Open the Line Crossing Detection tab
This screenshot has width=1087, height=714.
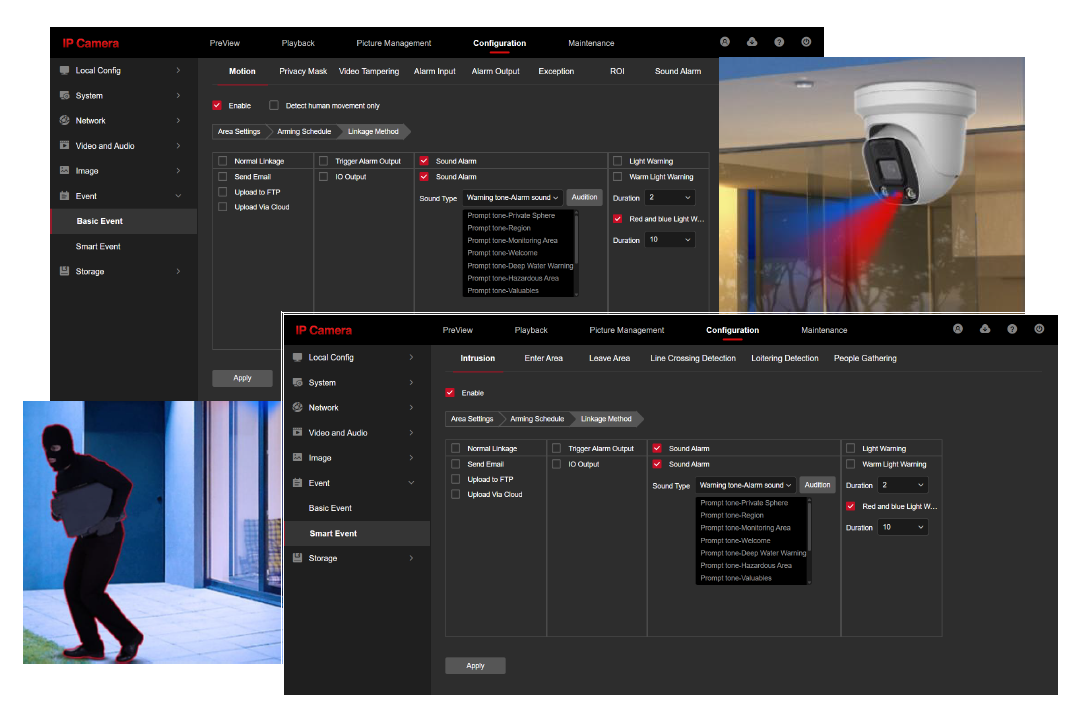(x=692, y=358)
